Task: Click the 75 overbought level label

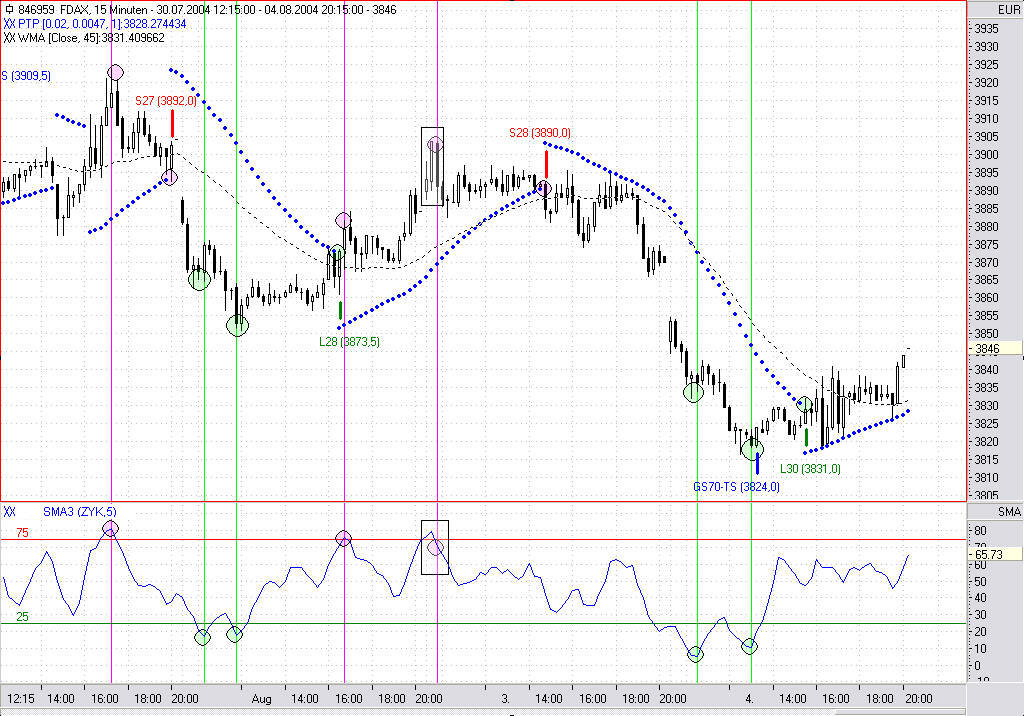Action: pyautogui.click(x=20, y=533)
